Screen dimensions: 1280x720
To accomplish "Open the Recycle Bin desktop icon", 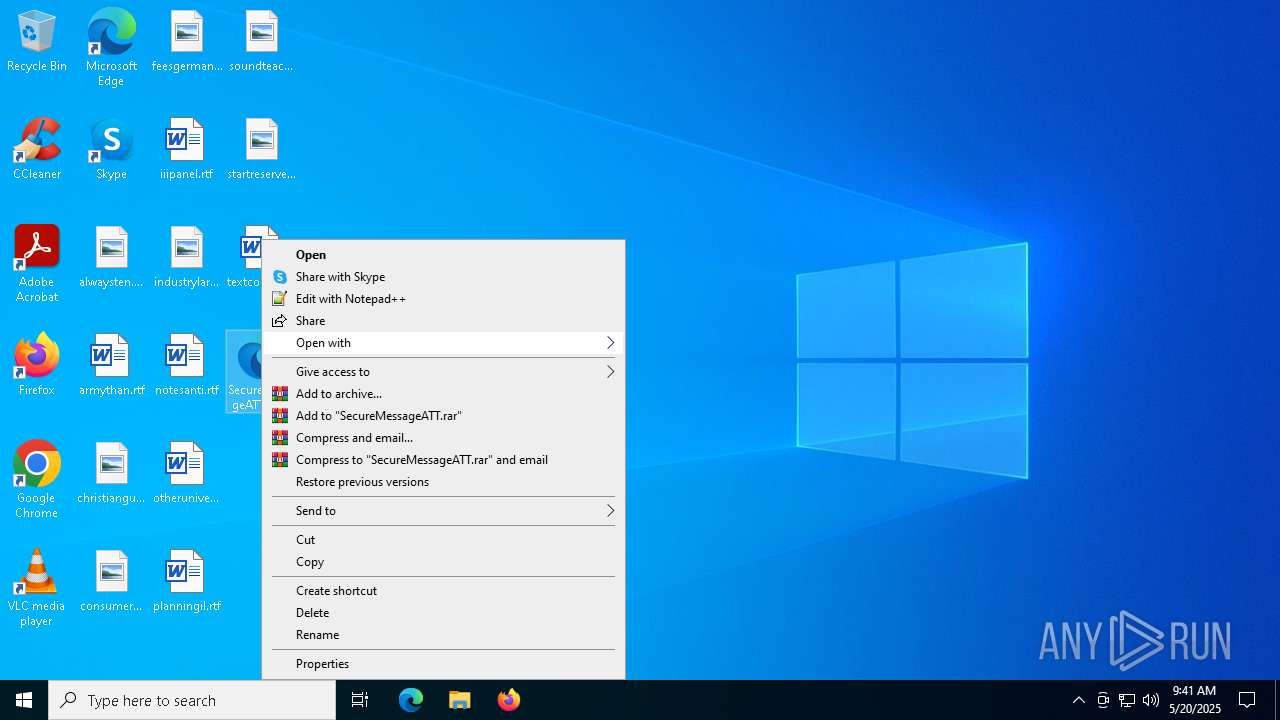I will 37,42.
